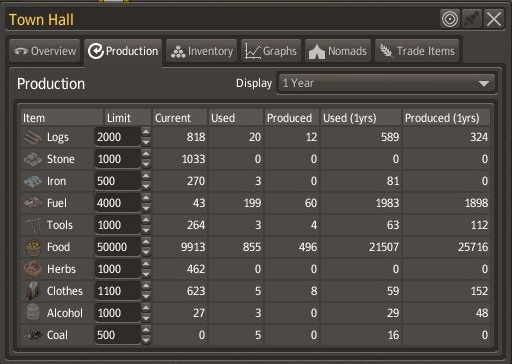Click the Used column header
This screenshot has height=364, width=512.
236,118
